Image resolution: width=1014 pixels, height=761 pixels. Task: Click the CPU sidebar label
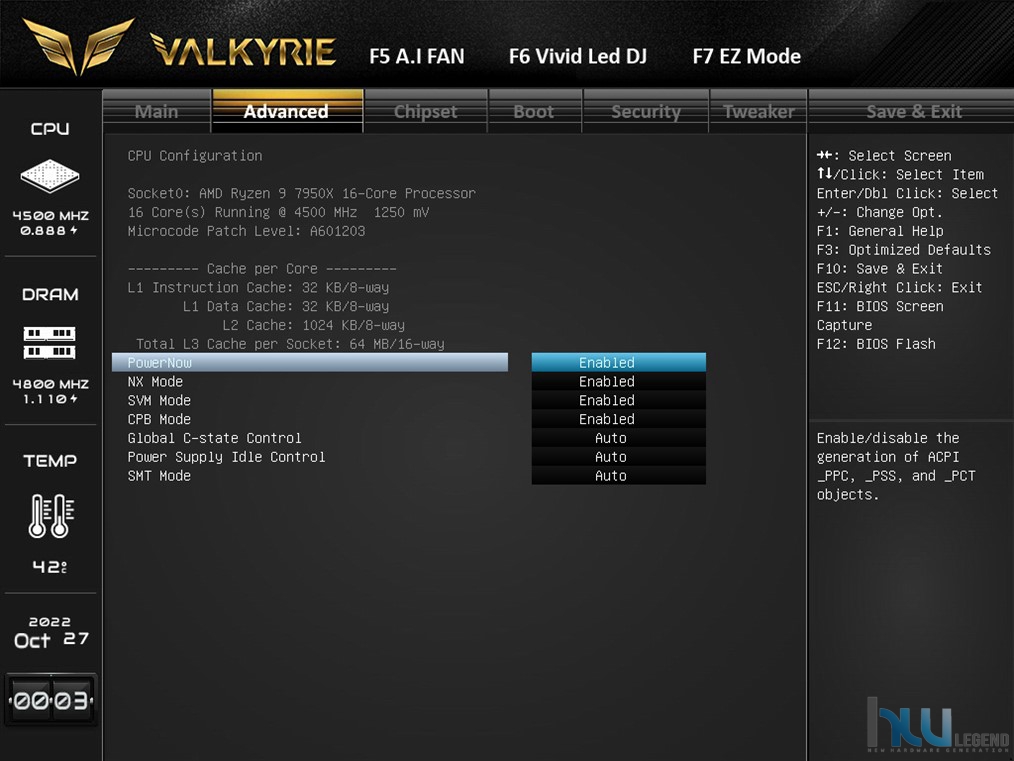coord(50,129)
